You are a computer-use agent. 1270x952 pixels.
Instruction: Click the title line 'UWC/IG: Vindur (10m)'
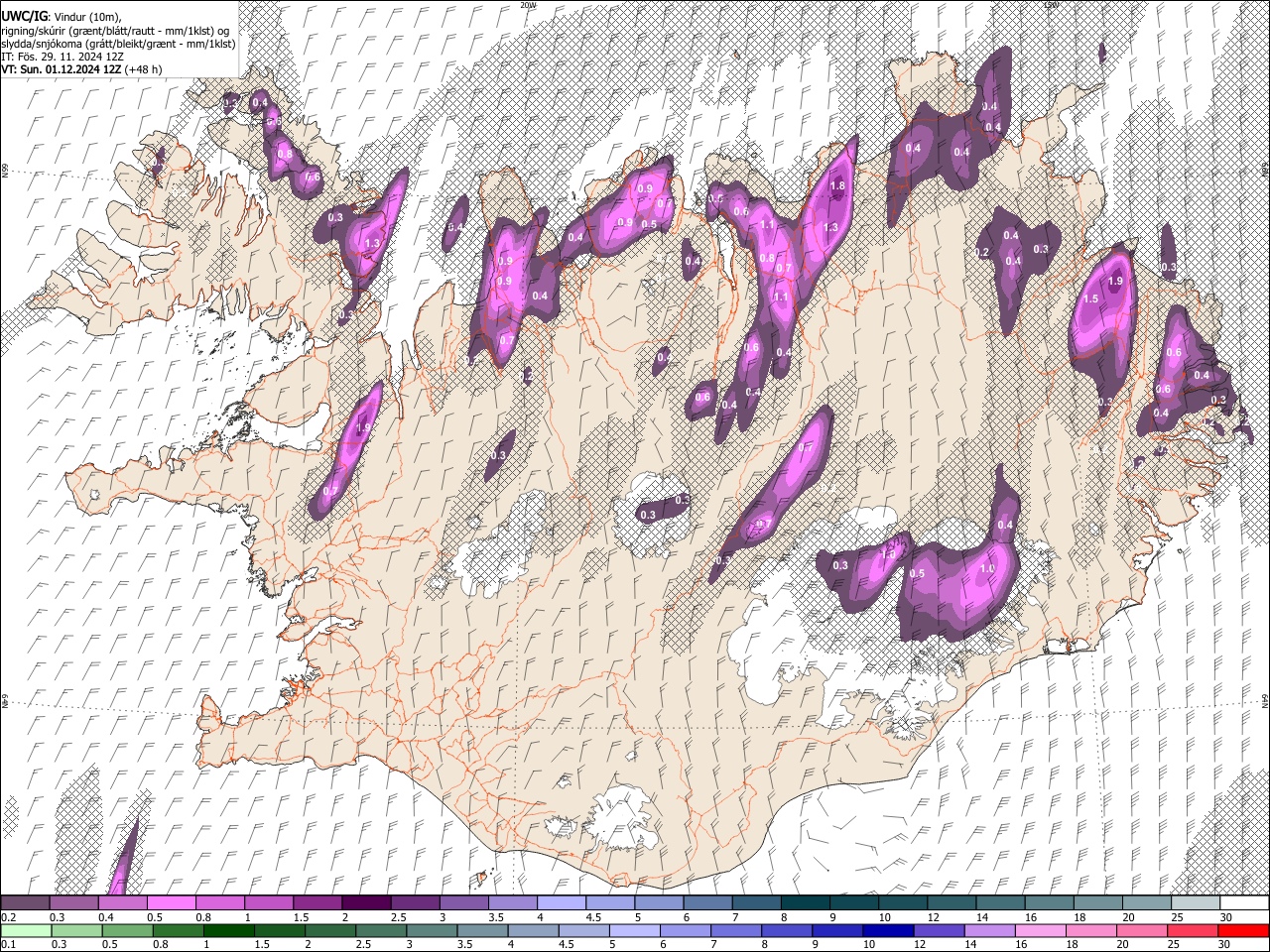(61, 17)
